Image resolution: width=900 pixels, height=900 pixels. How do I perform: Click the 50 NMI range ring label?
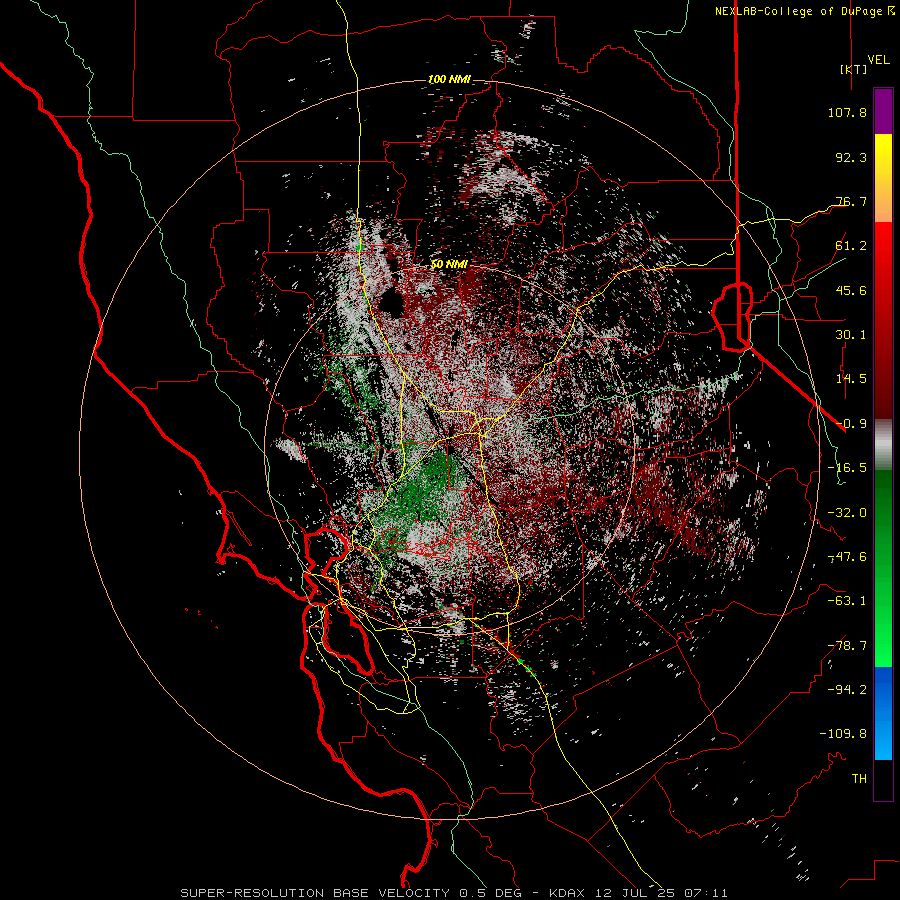449,265
